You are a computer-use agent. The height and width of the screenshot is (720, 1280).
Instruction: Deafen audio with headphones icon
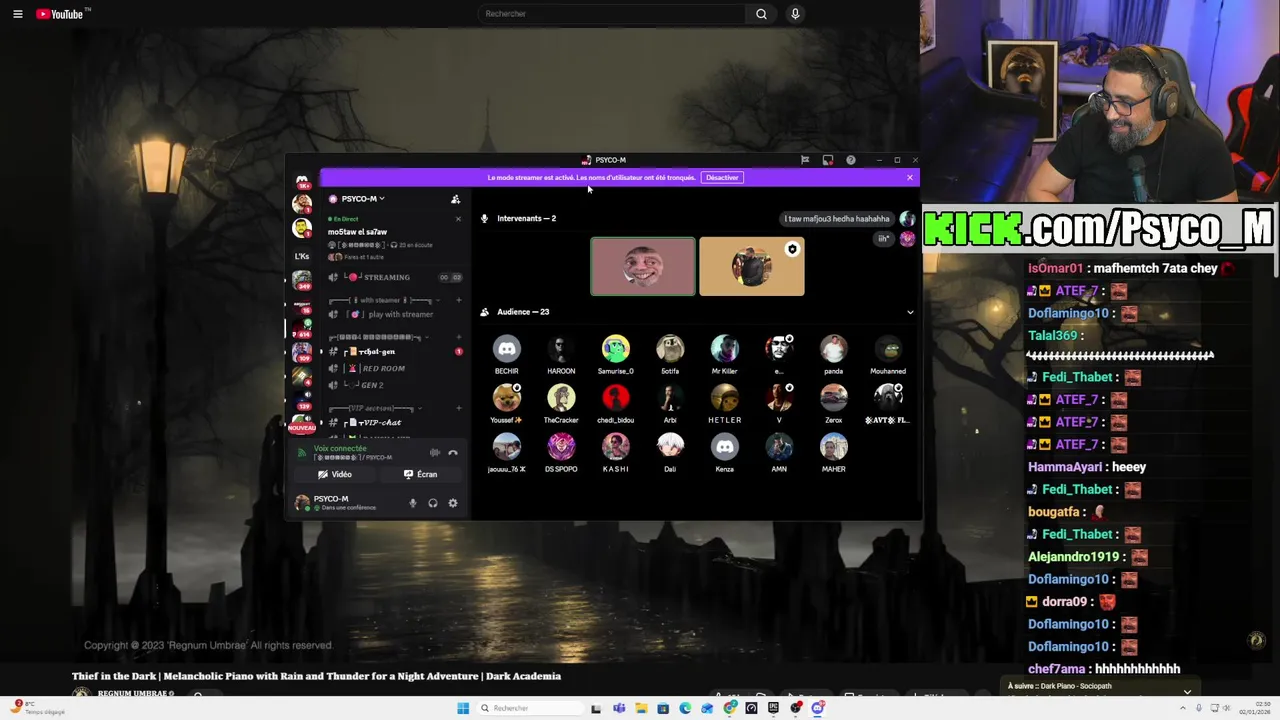coord(433,503)
